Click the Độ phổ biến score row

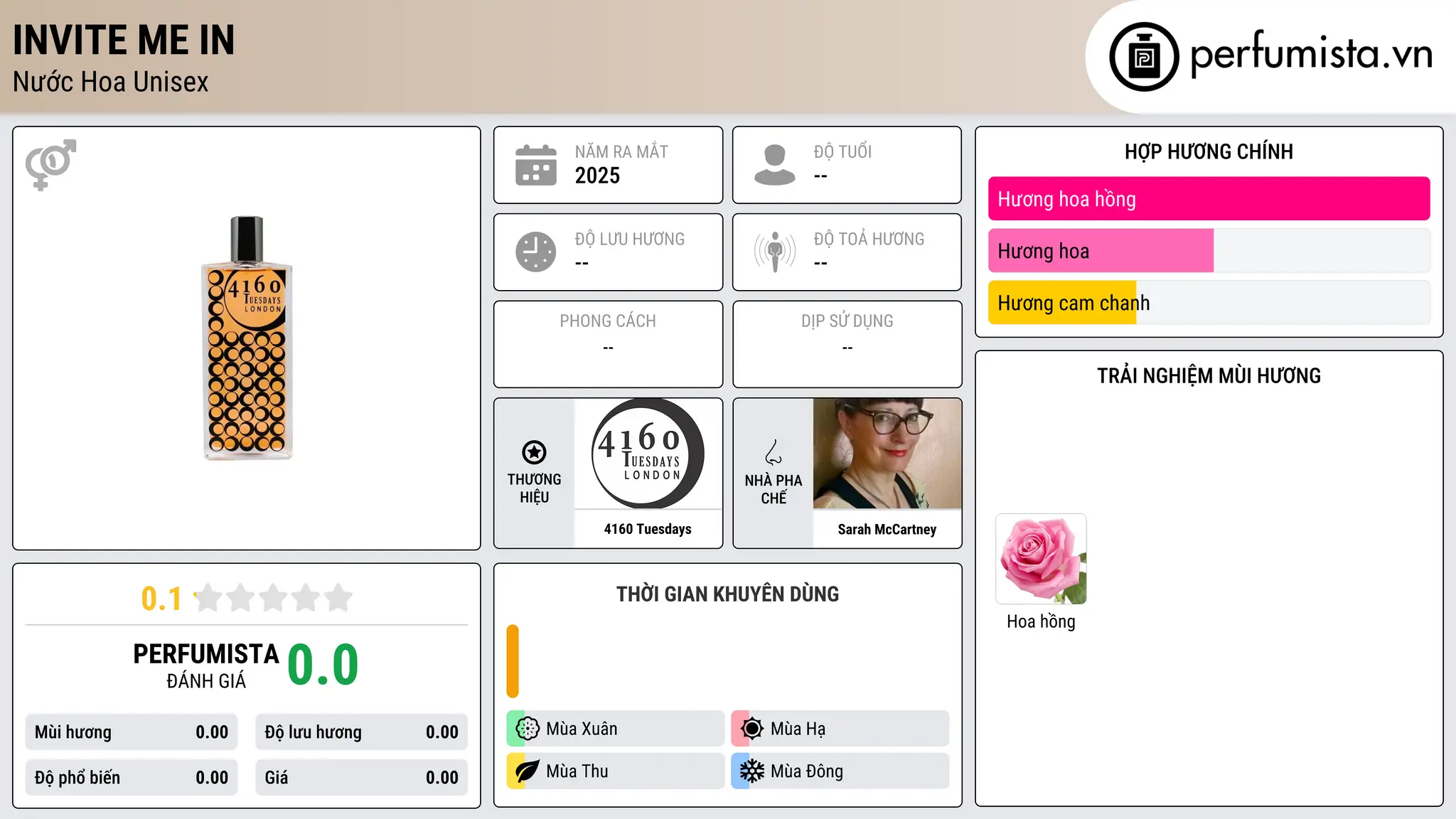point(132,778)
